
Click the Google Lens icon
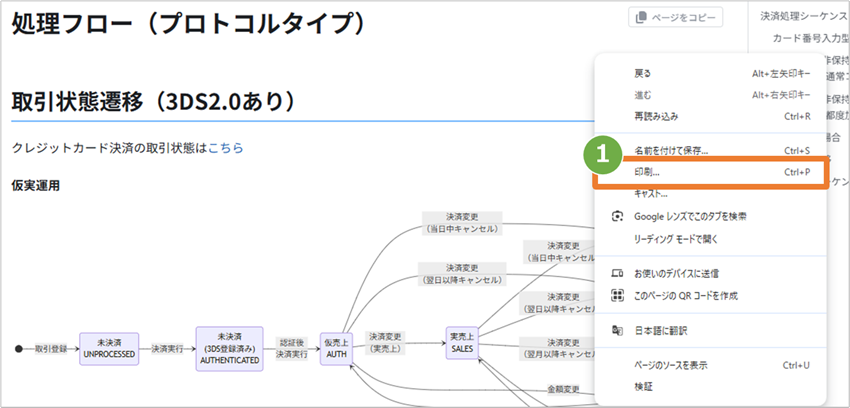pos(617,216)
